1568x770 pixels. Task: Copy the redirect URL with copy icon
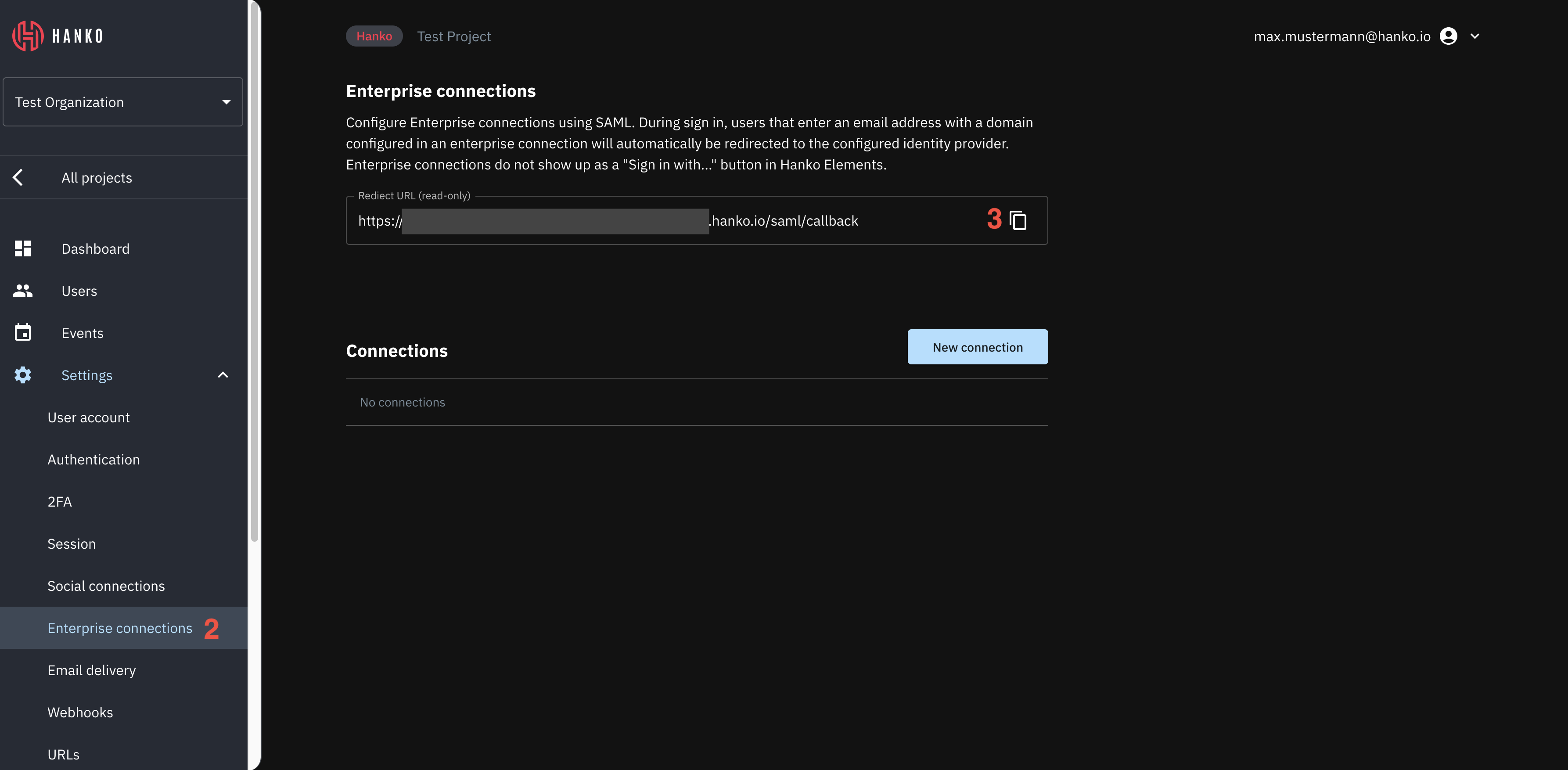coord(1018,220)
